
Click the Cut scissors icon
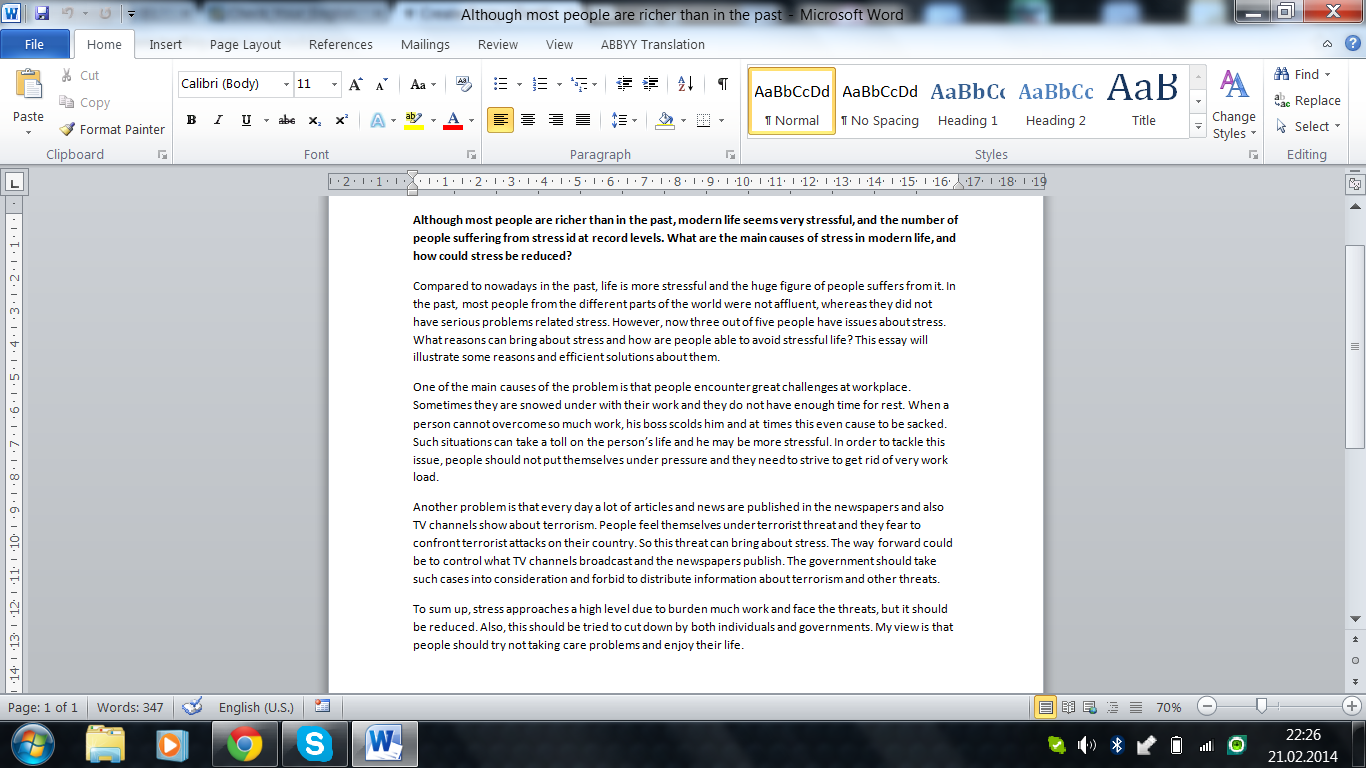tap(67, 75)
